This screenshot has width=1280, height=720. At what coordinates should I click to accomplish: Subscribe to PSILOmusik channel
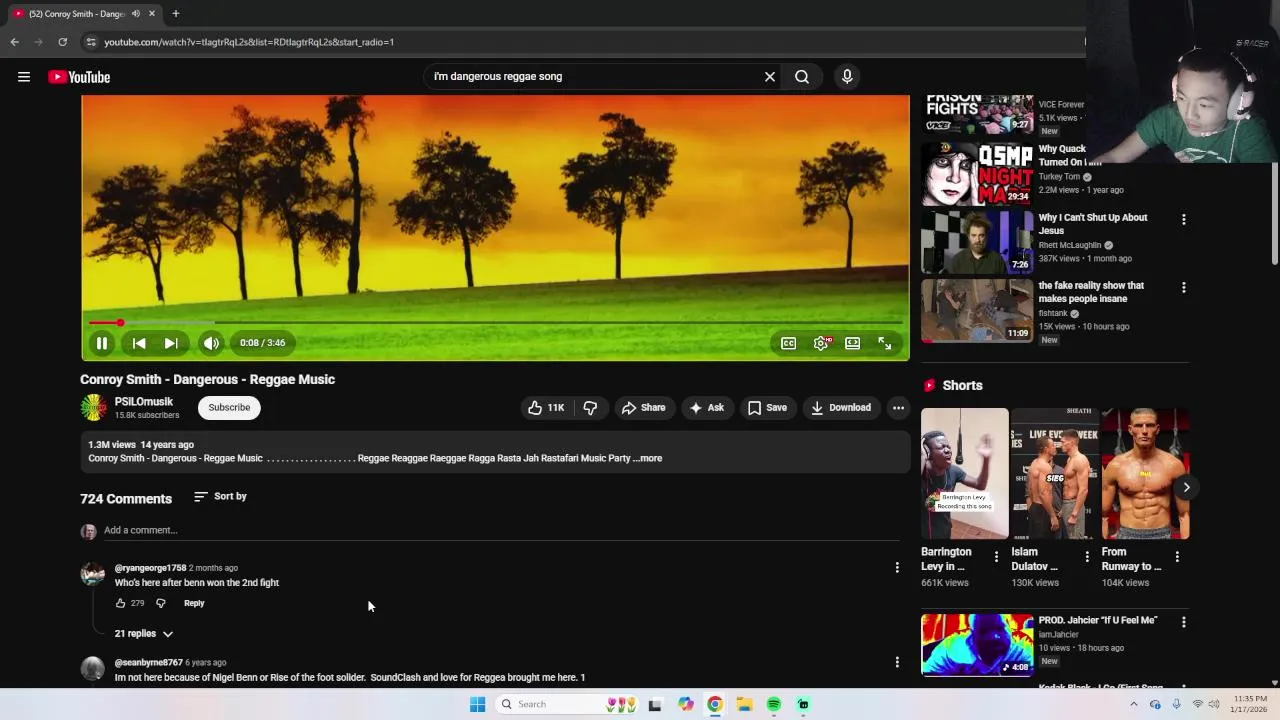click(x=229, y=407)
